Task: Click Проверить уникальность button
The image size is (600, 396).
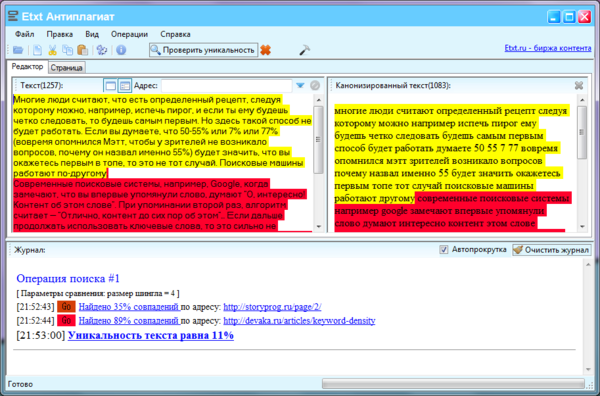Action: click(204, 50)
